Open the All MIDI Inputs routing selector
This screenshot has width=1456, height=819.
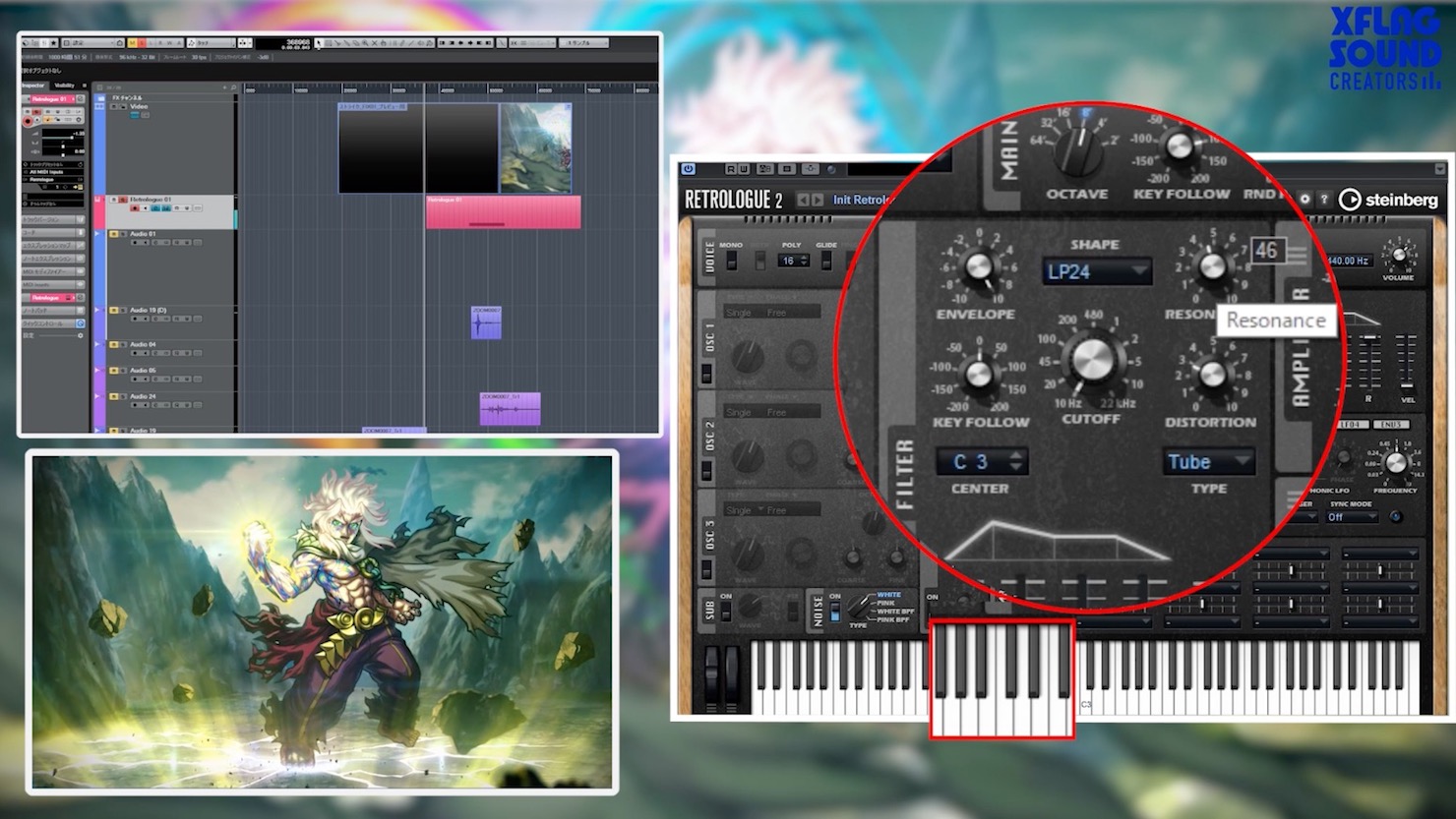[x=54, y=172]
